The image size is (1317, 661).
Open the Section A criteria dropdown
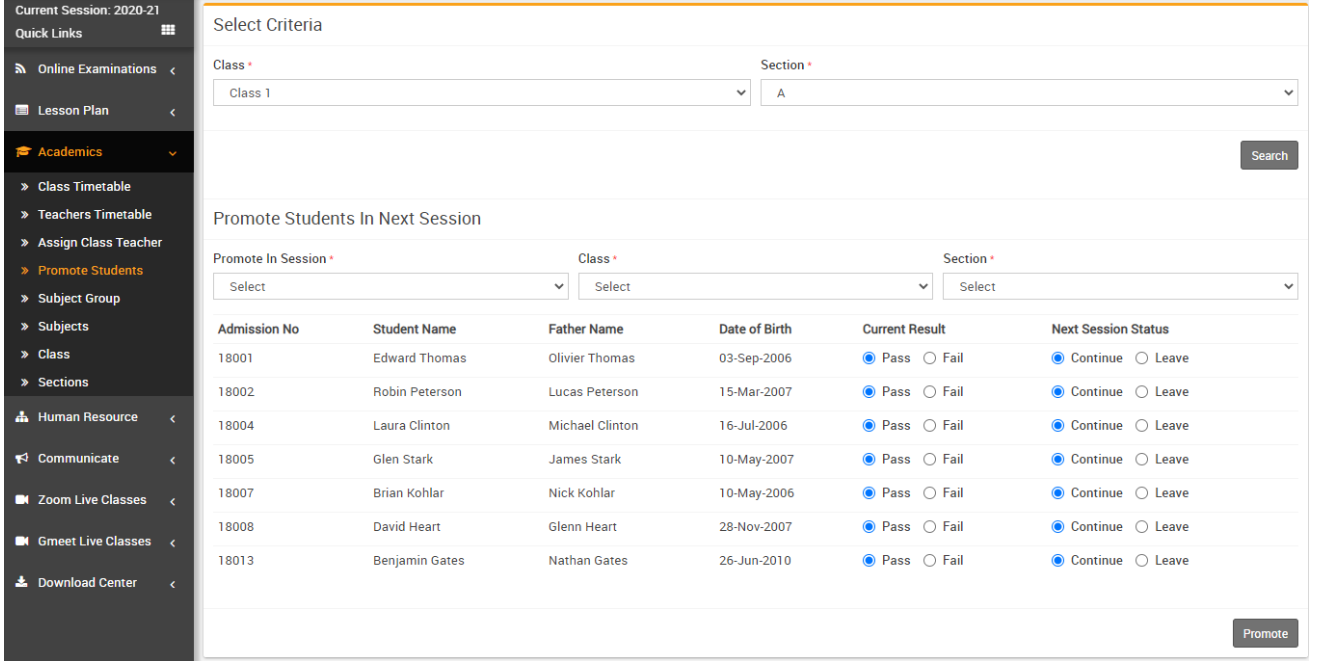coord(1028,93)
